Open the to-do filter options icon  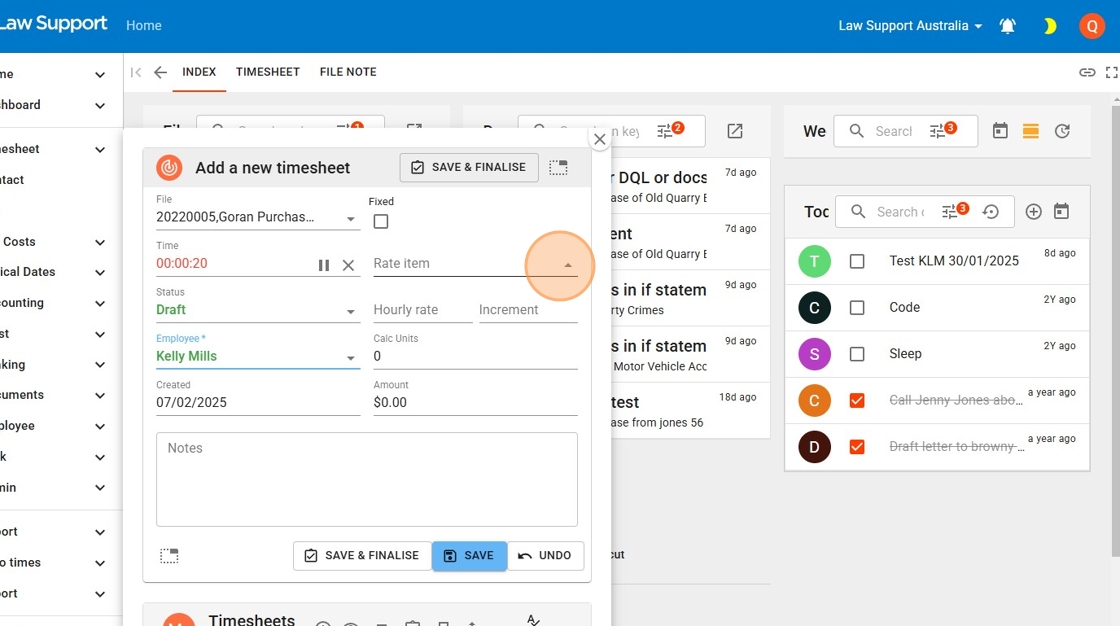951,212
